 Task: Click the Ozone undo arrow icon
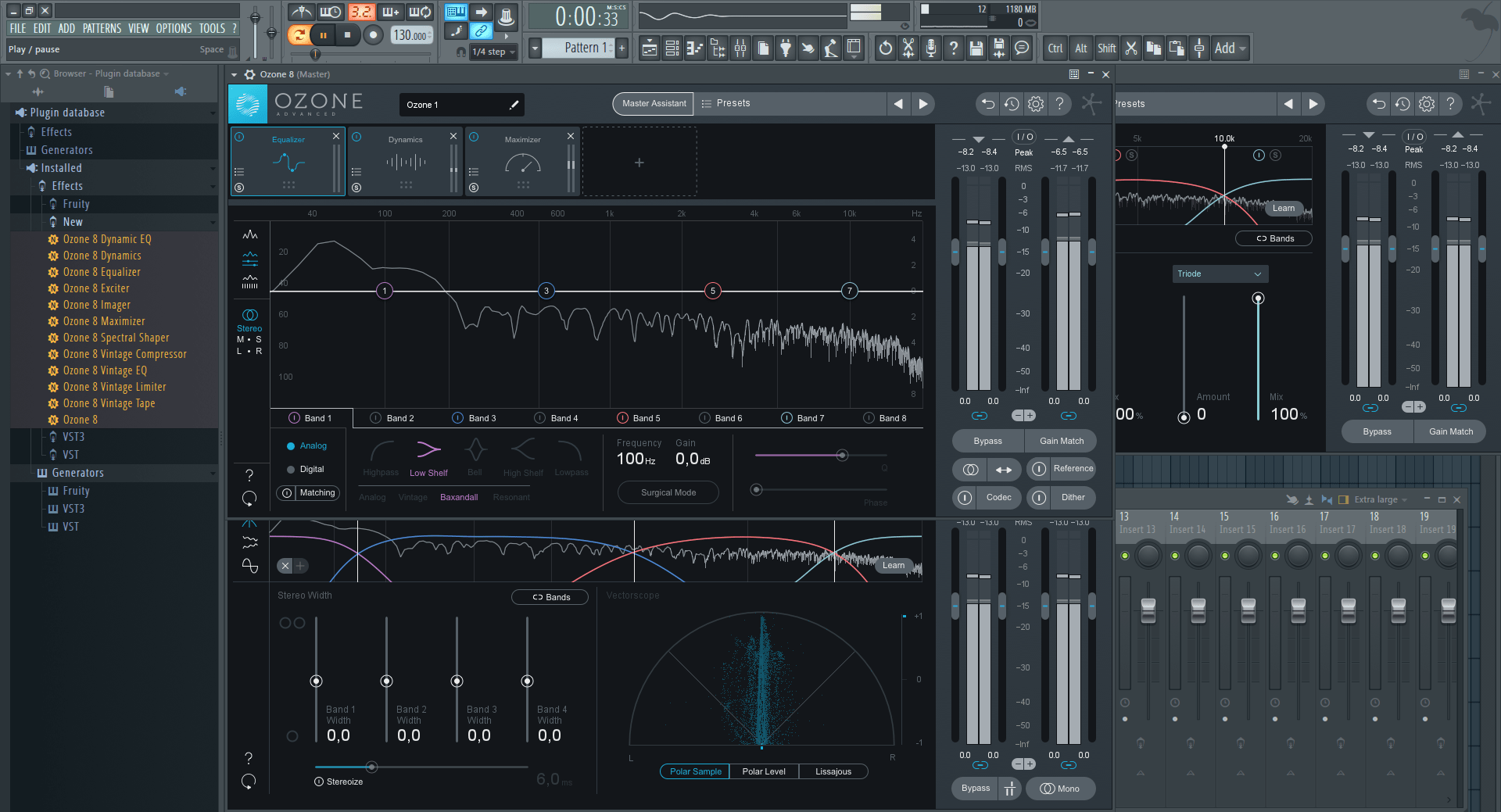[x=988, y=104]
